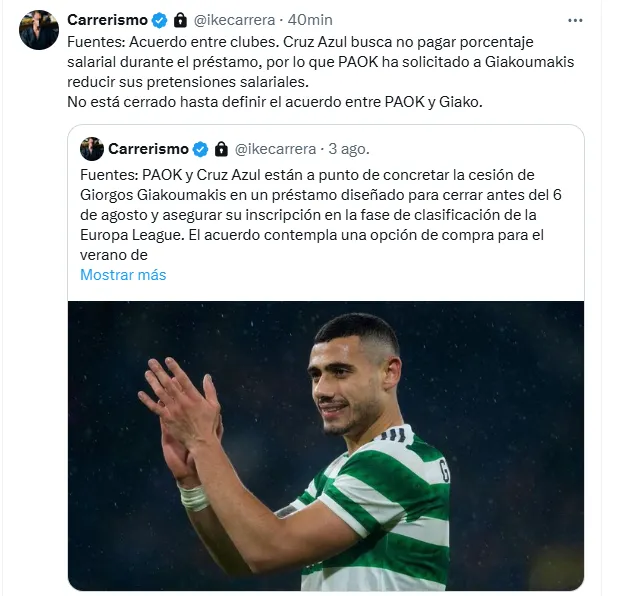Click the player's clapping hands in the photo

click(185, 420)
